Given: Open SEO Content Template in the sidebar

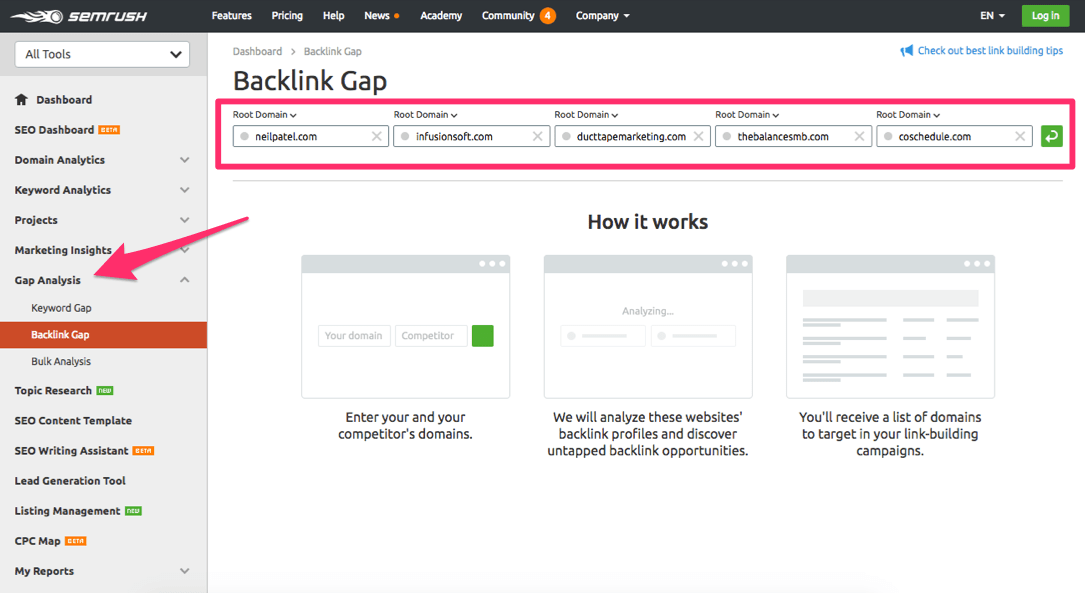Looking at the screenshot, I should click(73, 421).
